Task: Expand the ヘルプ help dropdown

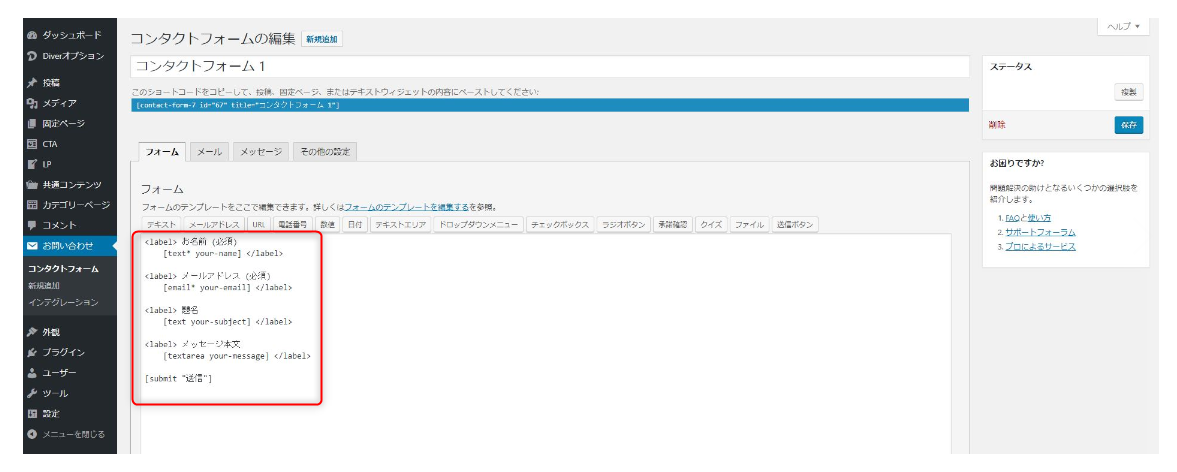Action: 1124,26
